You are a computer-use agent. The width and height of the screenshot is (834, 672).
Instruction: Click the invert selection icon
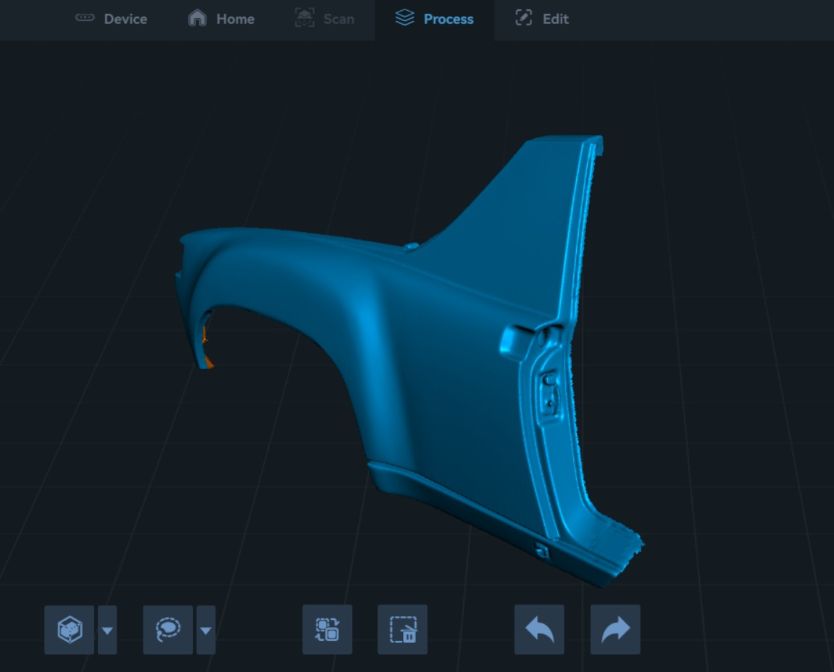[327, 629]
